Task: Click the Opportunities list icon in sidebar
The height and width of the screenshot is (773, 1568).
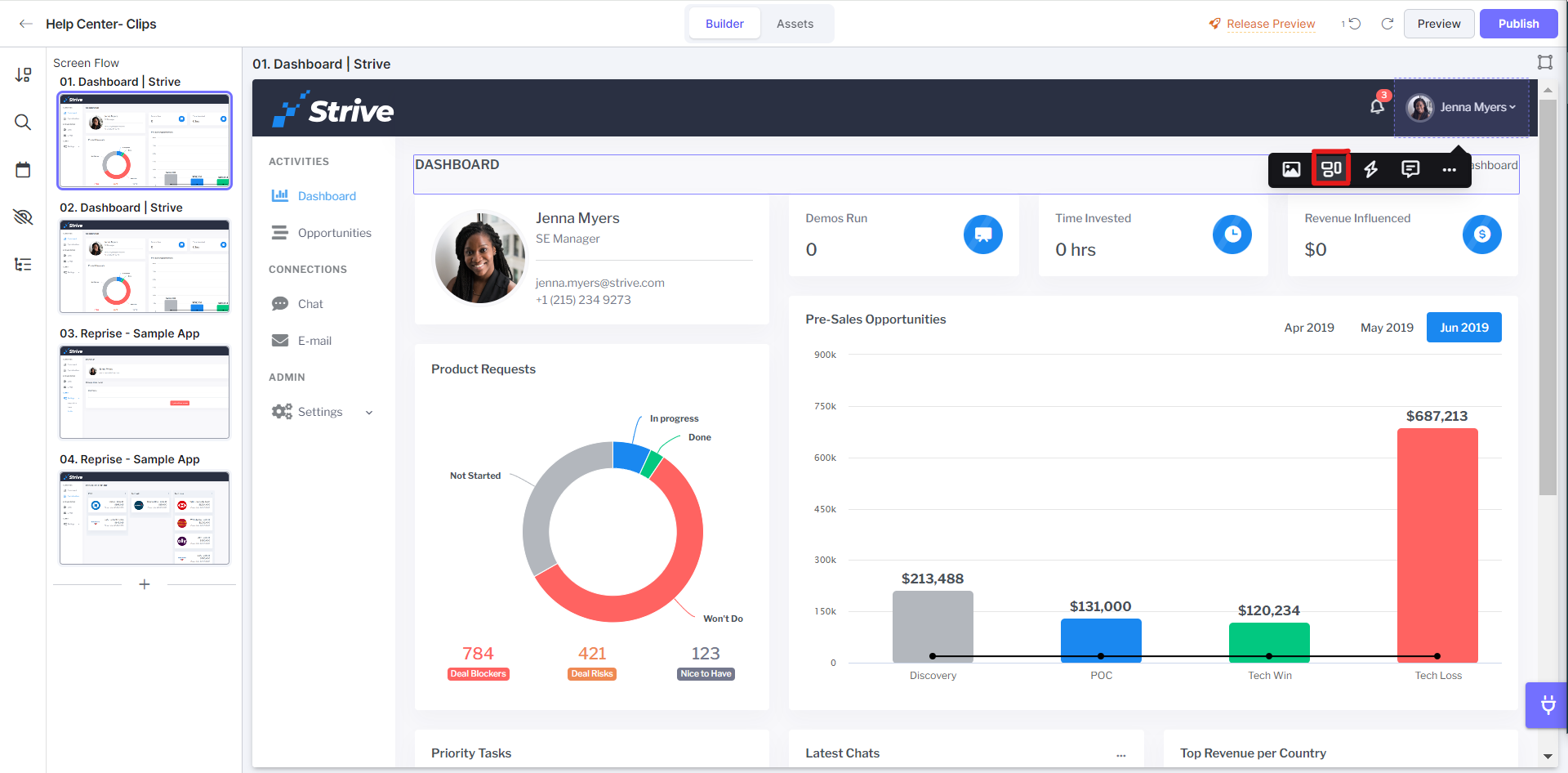Action: tap(280, 233)
